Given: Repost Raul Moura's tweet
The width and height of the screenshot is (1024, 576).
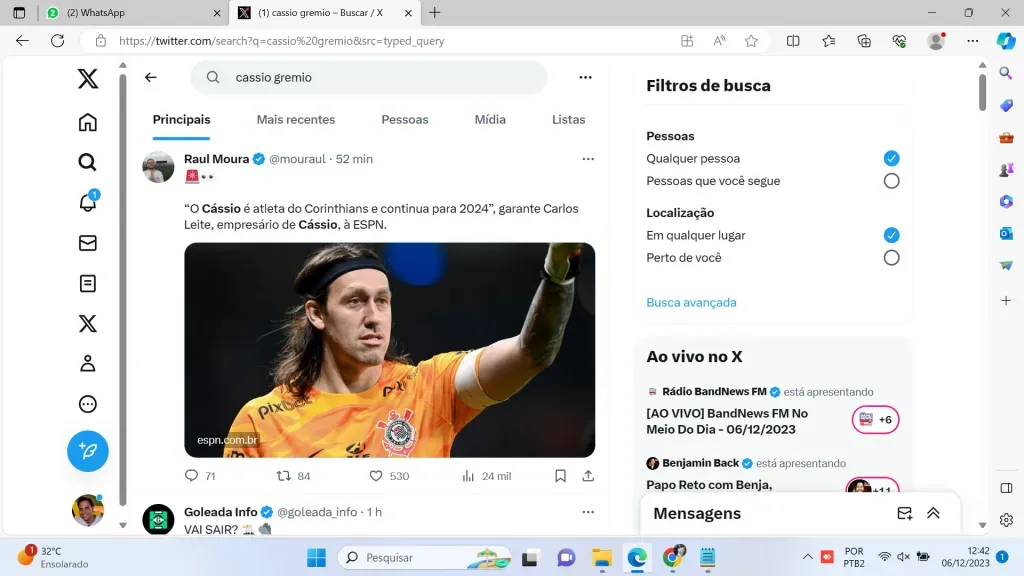Looking at the screenshot, I should tap(284, 476).
